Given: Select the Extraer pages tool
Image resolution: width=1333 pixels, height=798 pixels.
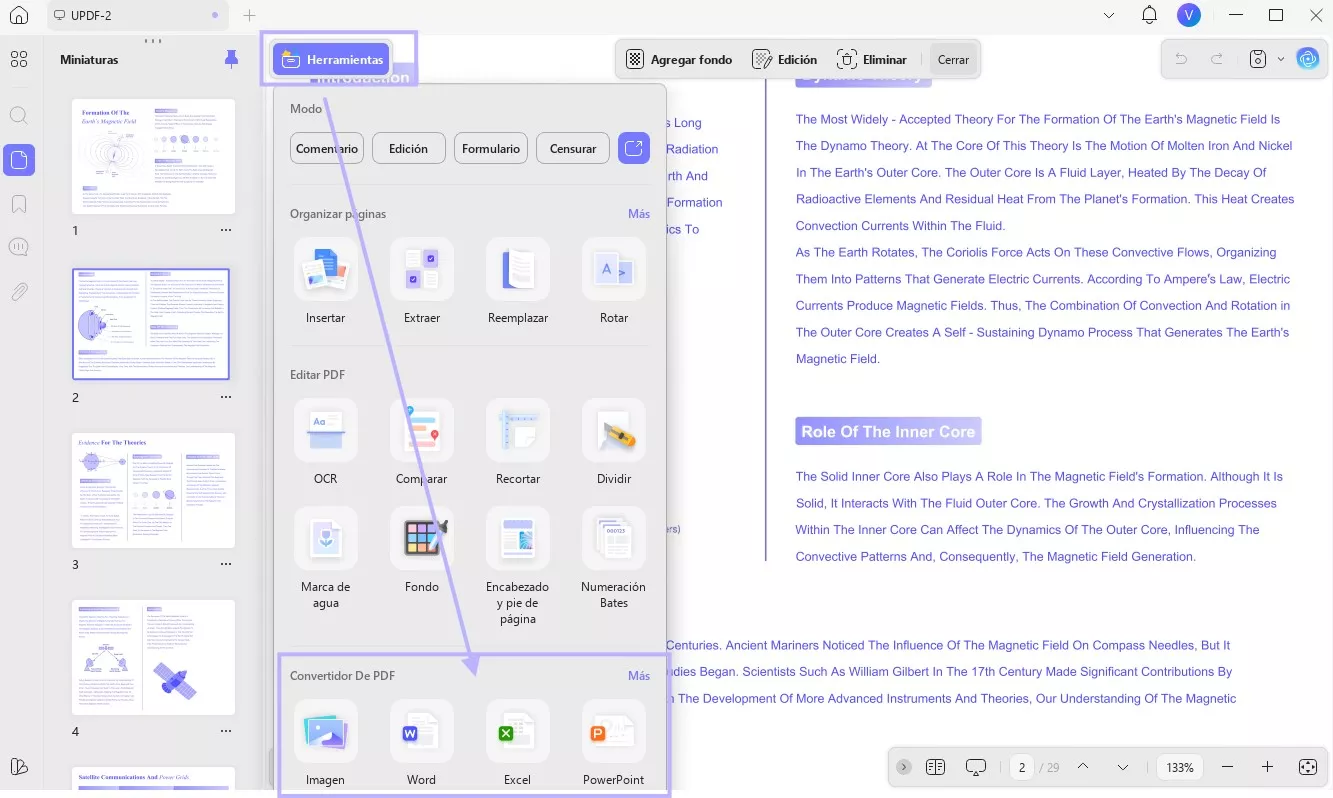Looking at the screenshot, I should pos(422,269).
